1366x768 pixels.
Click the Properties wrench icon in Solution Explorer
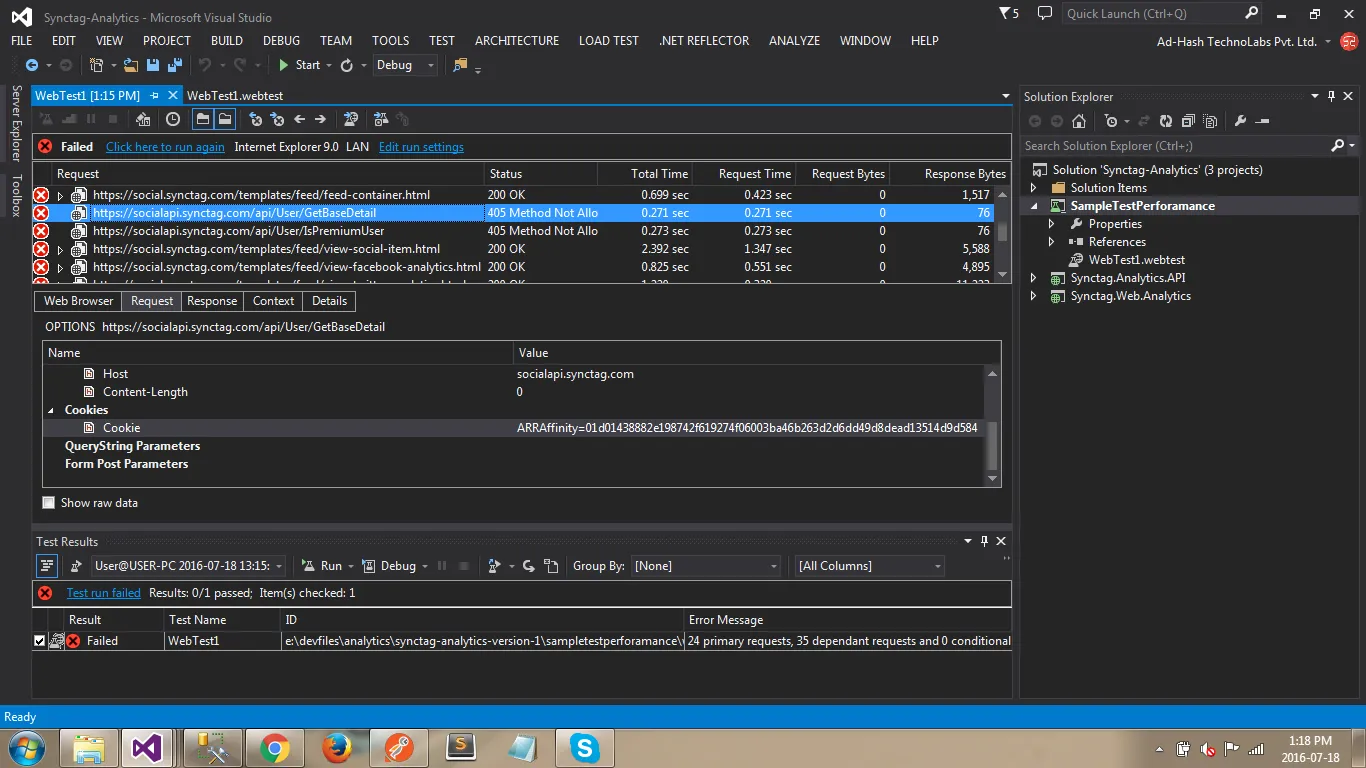(x=1240, y=121)
